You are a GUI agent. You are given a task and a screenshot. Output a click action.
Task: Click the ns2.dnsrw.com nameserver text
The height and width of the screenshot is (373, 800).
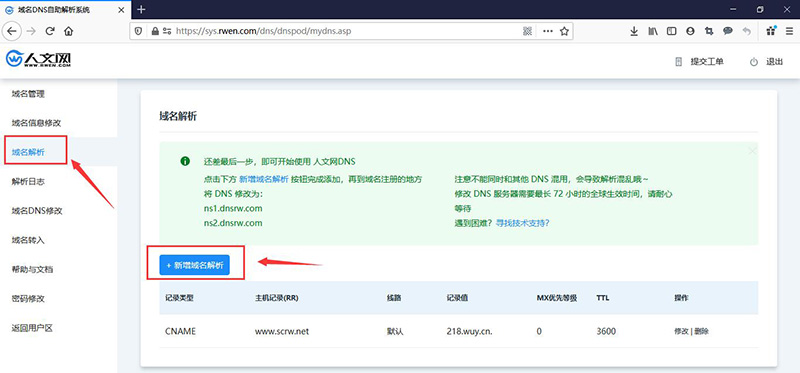[x=233, y=223]
